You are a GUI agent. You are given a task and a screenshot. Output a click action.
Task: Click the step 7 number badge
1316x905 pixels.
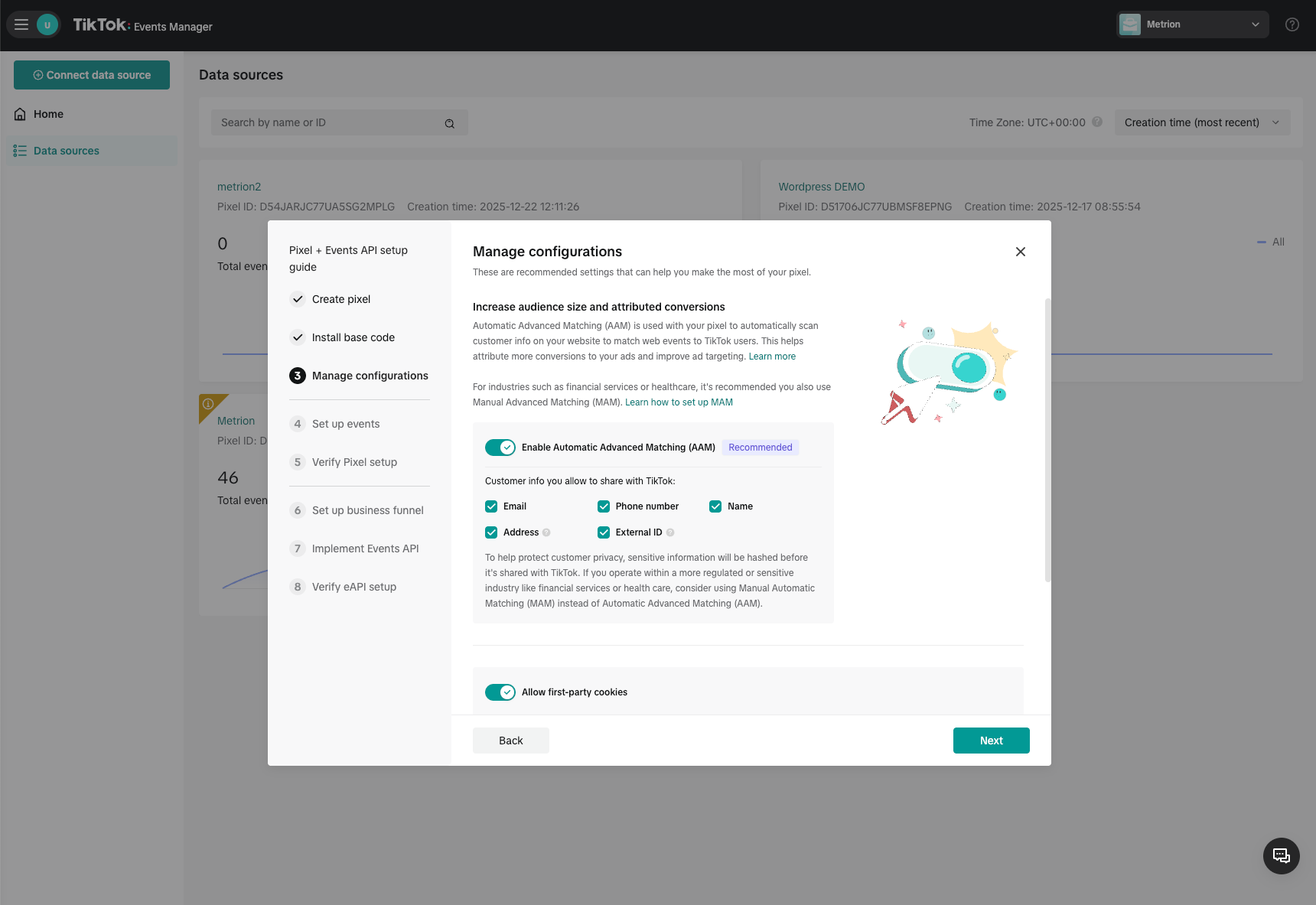coord(298,549)
